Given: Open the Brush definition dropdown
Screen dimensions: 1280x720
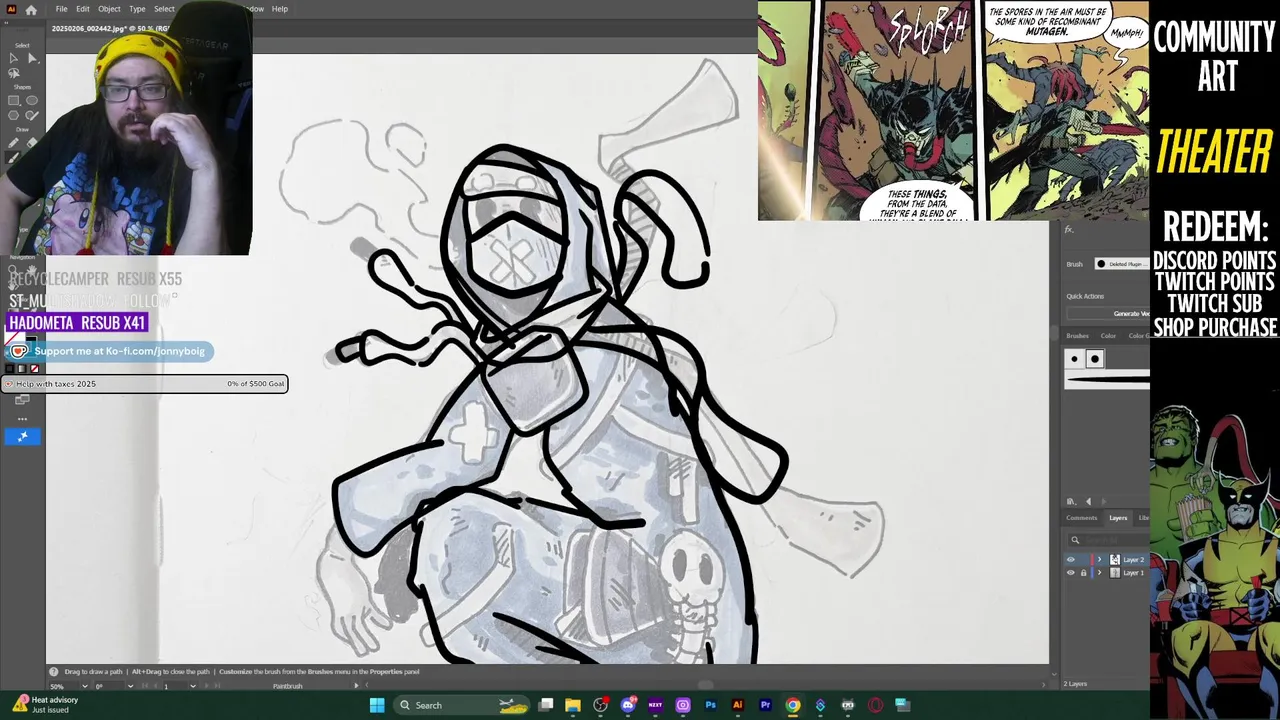Looking at the screenshot, I should coord(1121,264).
